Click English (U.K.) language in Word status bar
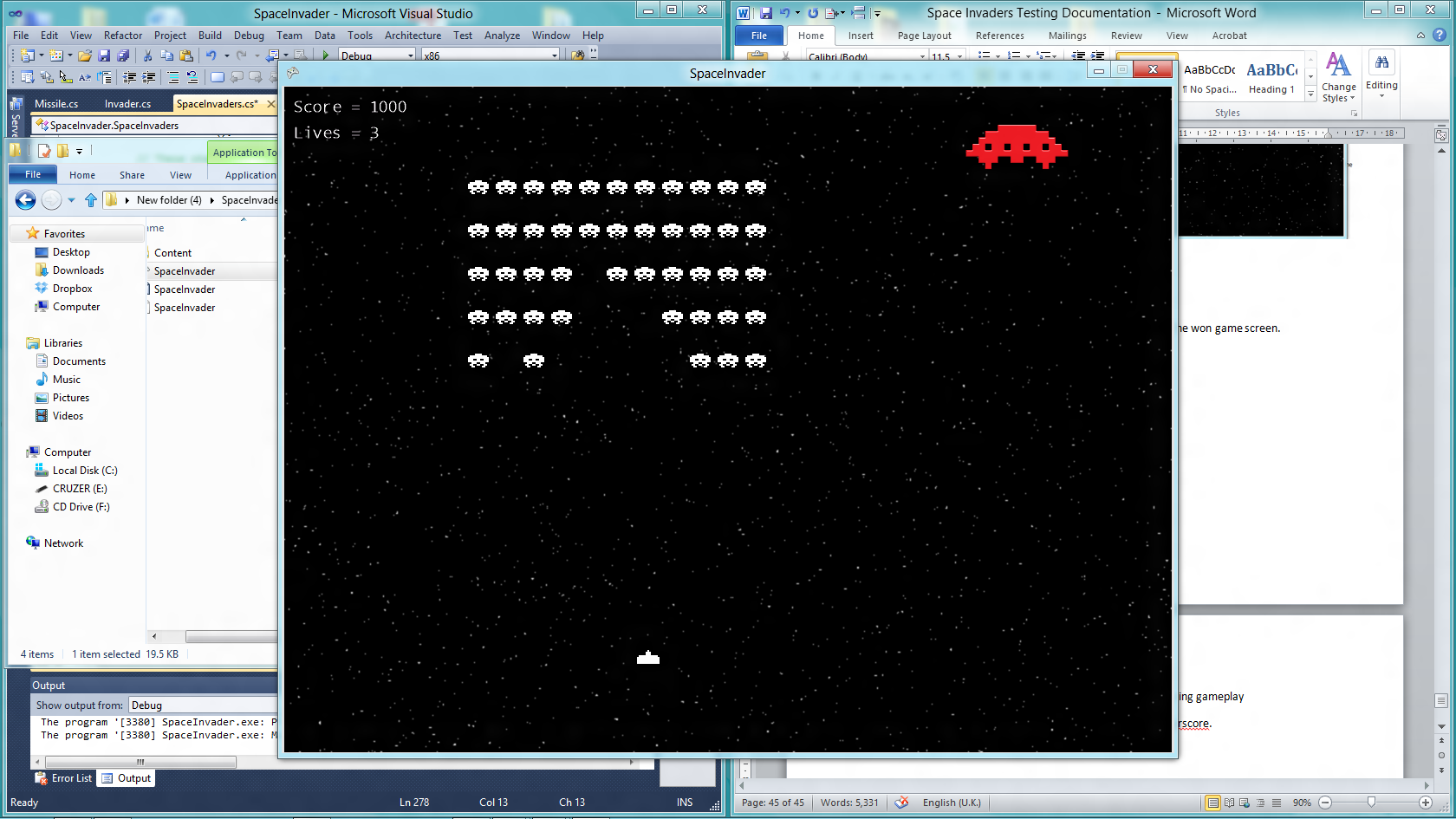The image size is (1456, 819). pyautogui.click(x=952, y=803)
